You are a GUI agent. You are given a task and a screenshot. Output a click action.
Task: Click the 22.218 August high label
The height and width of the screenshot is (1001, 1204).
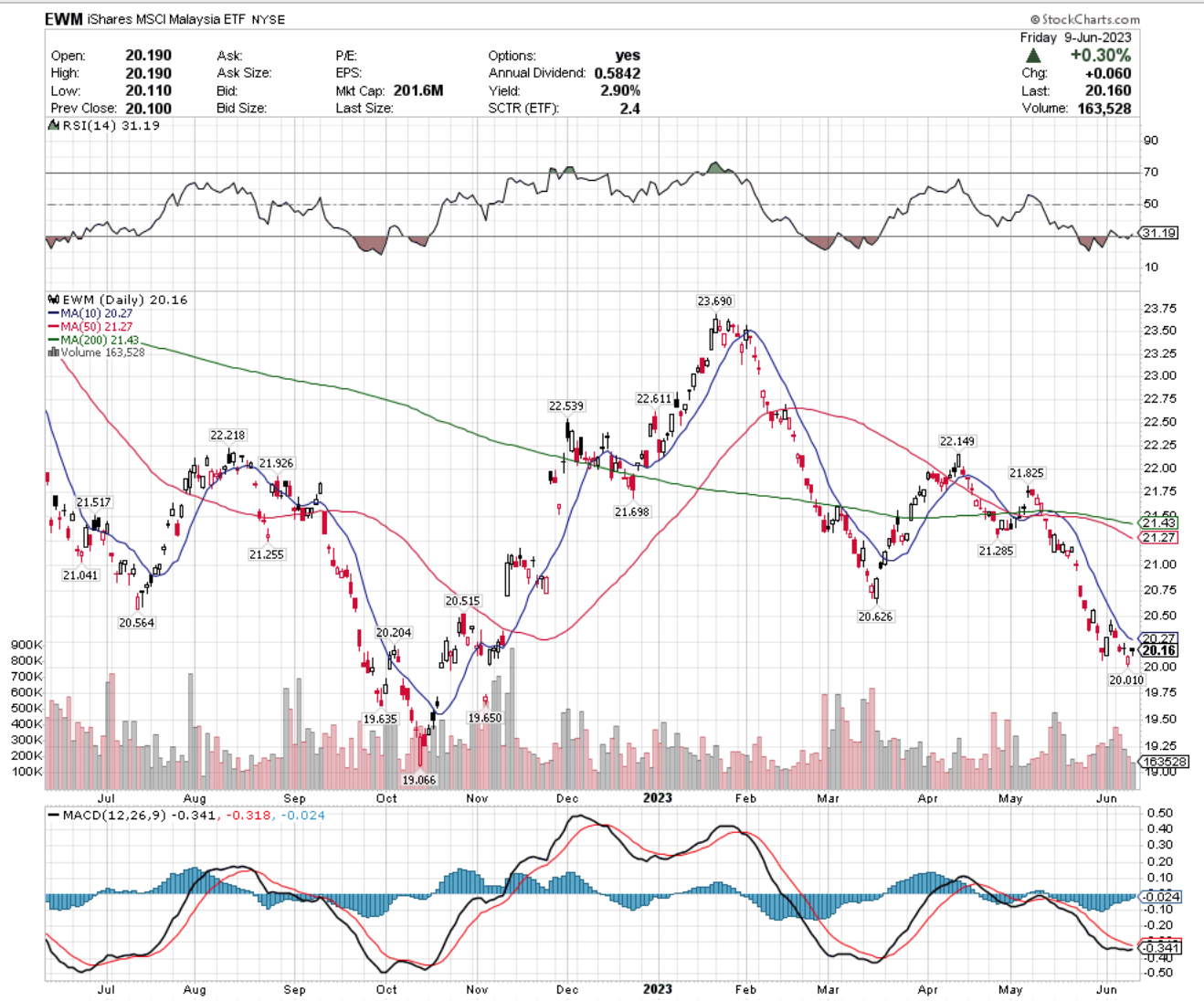pyautogui.click(x=227, y=435)
